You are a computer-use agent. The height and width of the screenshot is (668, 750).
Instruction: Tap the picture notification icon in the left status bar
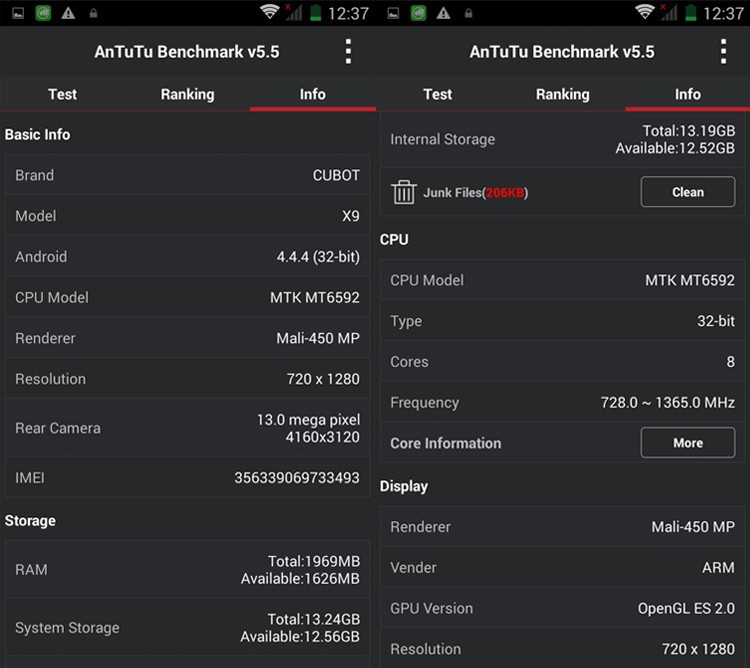coord(17,13)
